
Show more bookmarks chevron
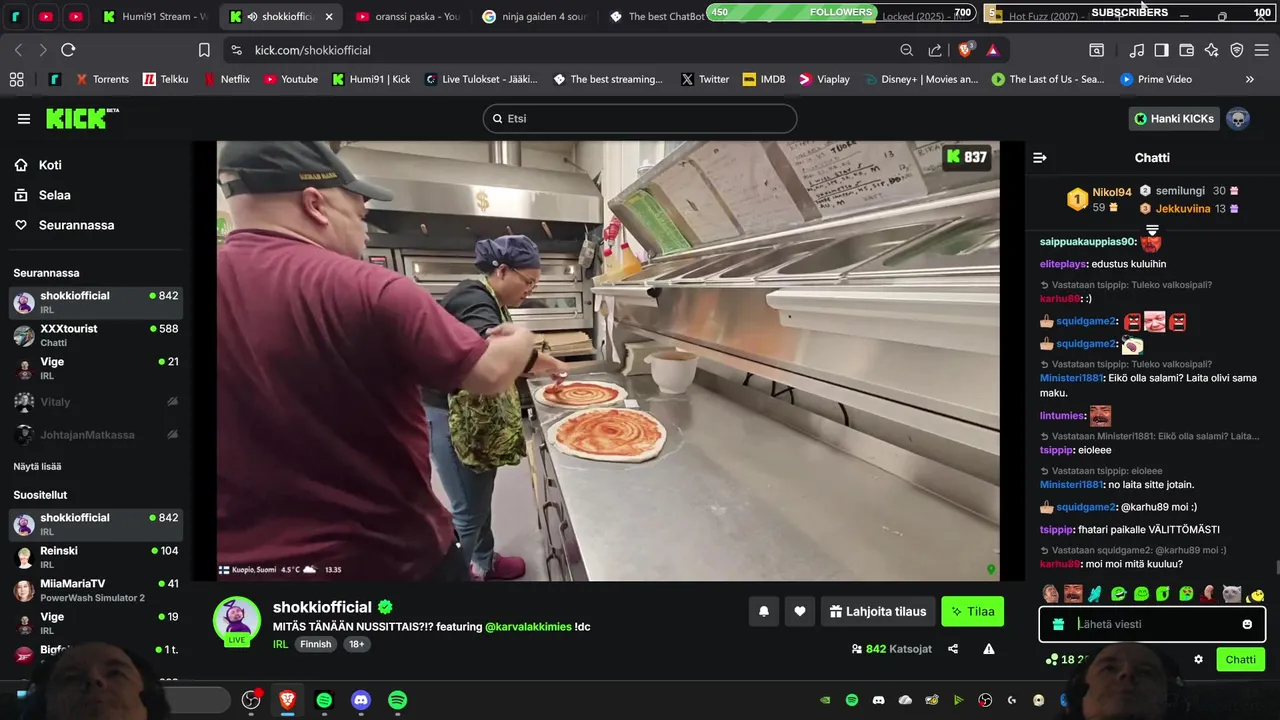point(1249,79)
